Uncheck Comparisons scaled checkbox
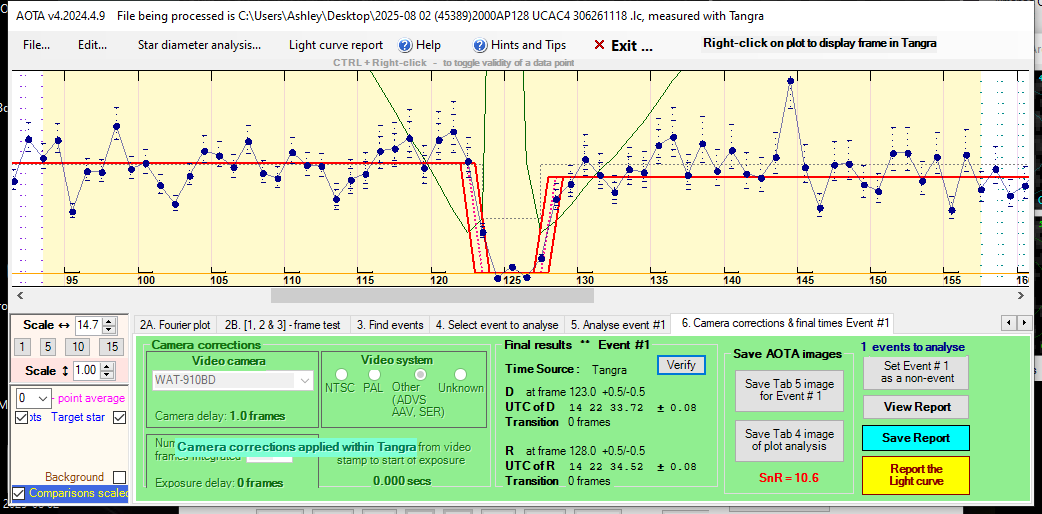The height and width of the screenshot is (514, 1042). [19, 493]
